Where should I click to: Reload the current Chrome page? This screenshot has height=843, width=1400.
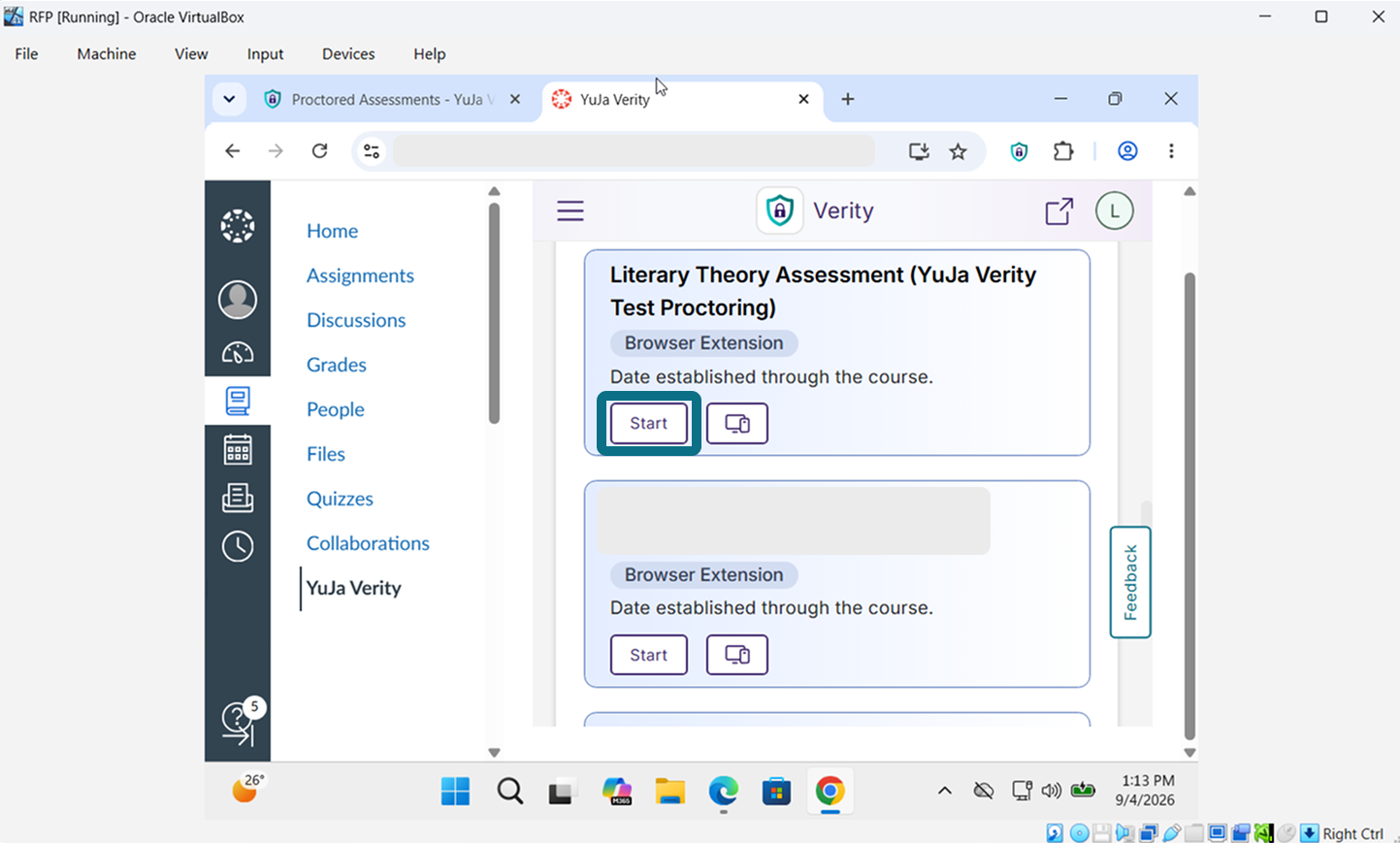coord(319,151)
